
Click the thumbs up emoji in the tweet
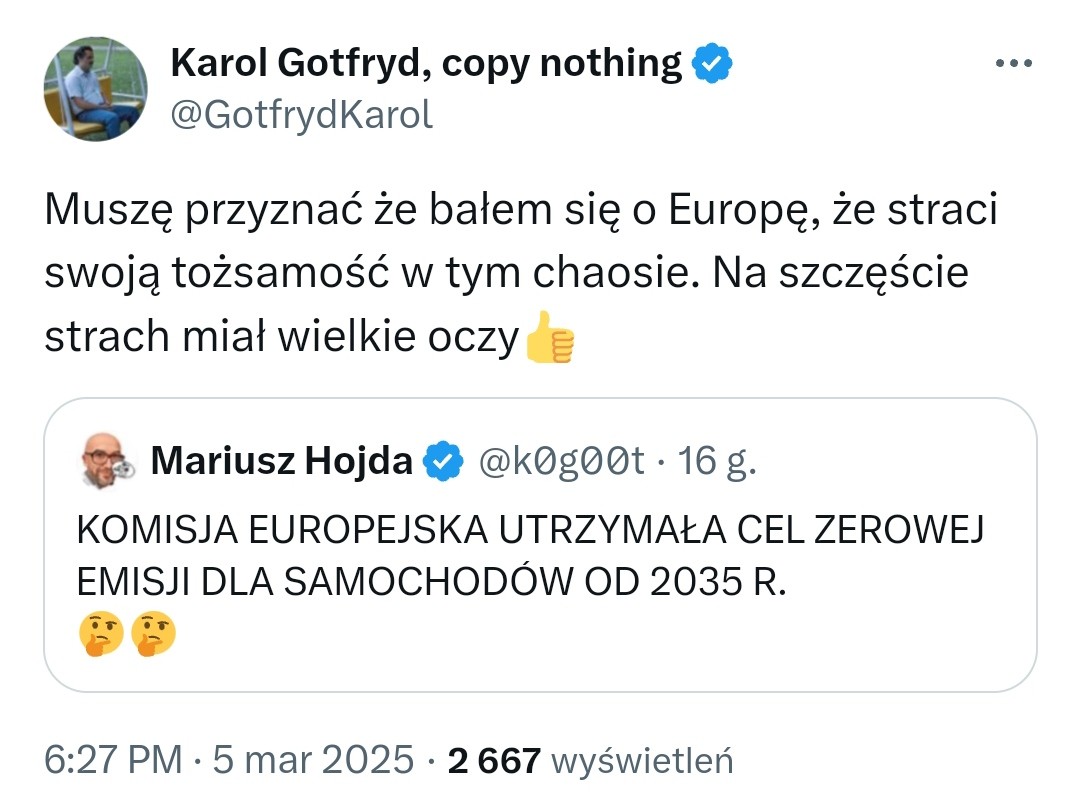click(x=549, y=336)
